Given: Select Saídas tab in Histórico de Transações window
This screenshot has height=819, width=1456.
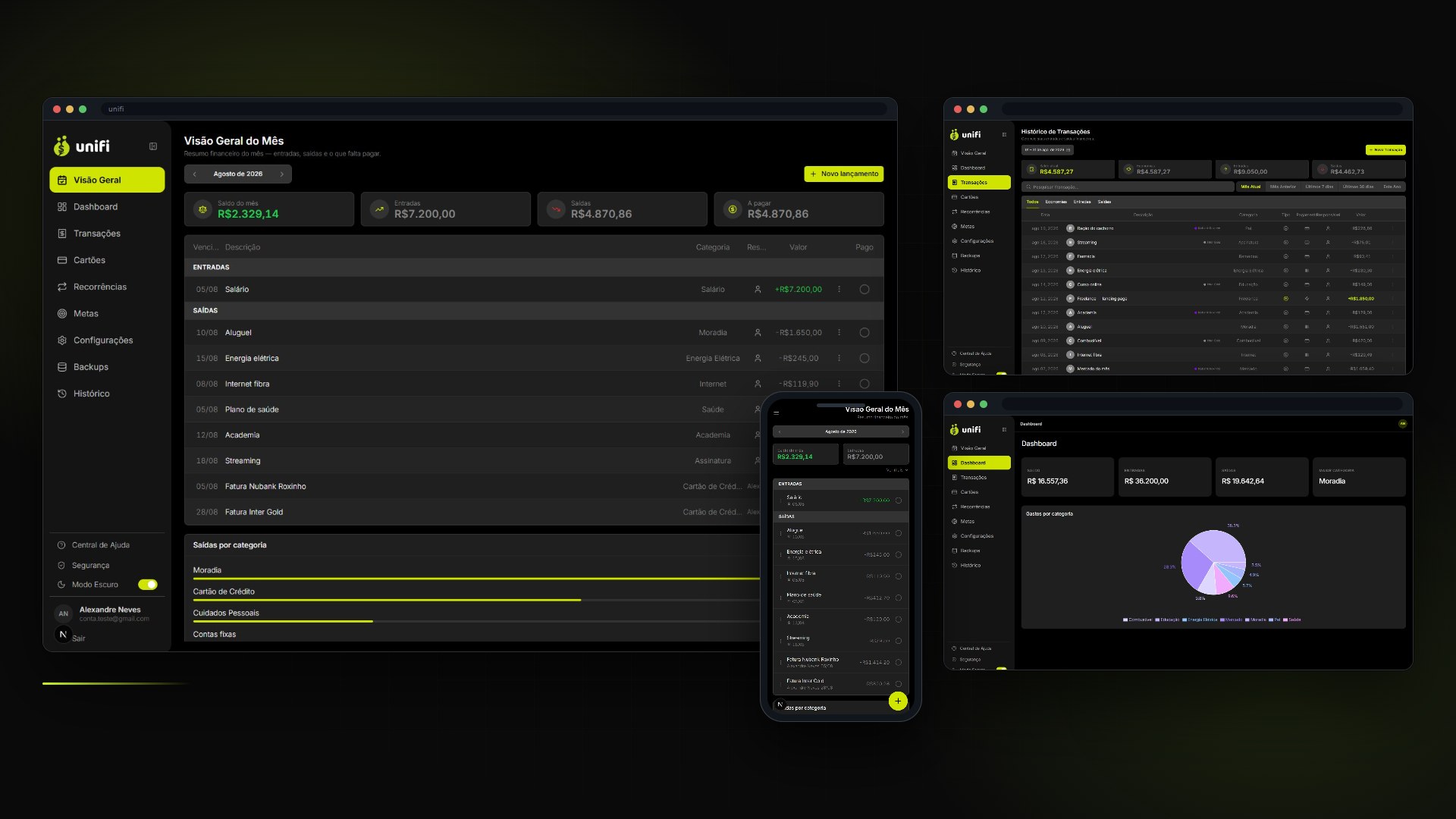Looking at the screenshot, I should 1104,202.
